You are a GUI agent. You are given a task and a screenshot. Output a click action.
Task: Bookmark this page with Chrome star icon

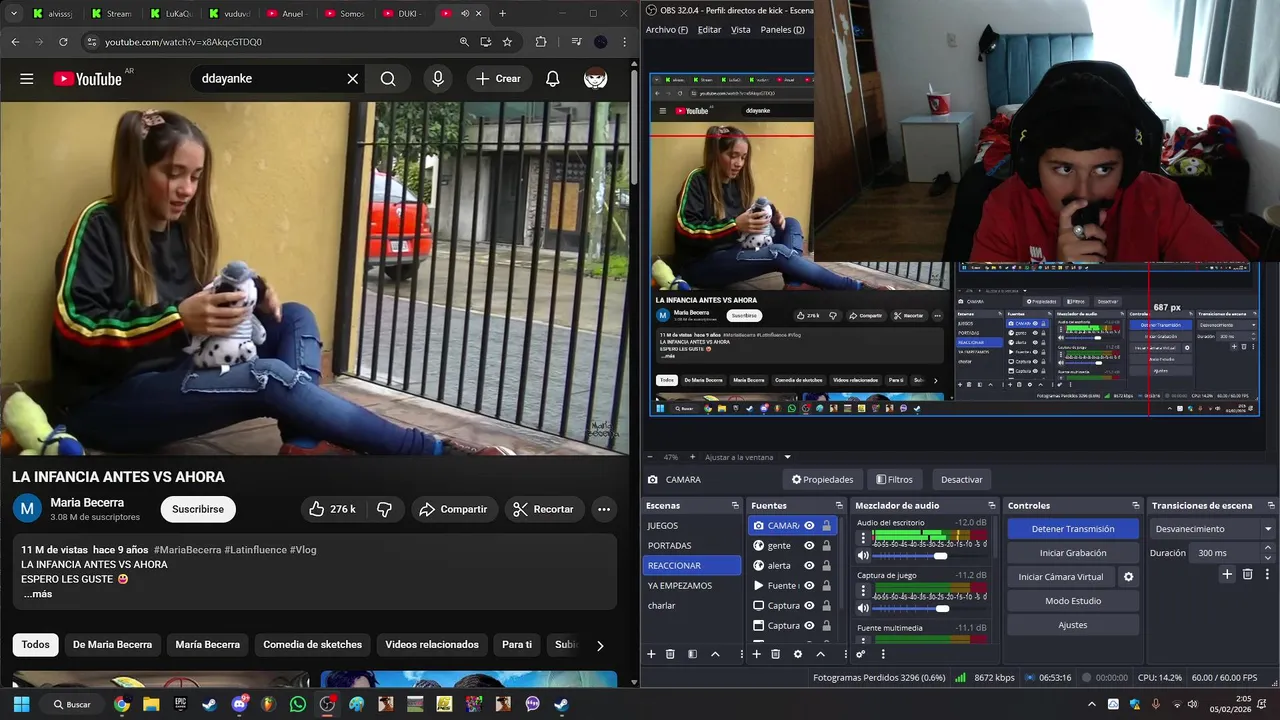507,42
